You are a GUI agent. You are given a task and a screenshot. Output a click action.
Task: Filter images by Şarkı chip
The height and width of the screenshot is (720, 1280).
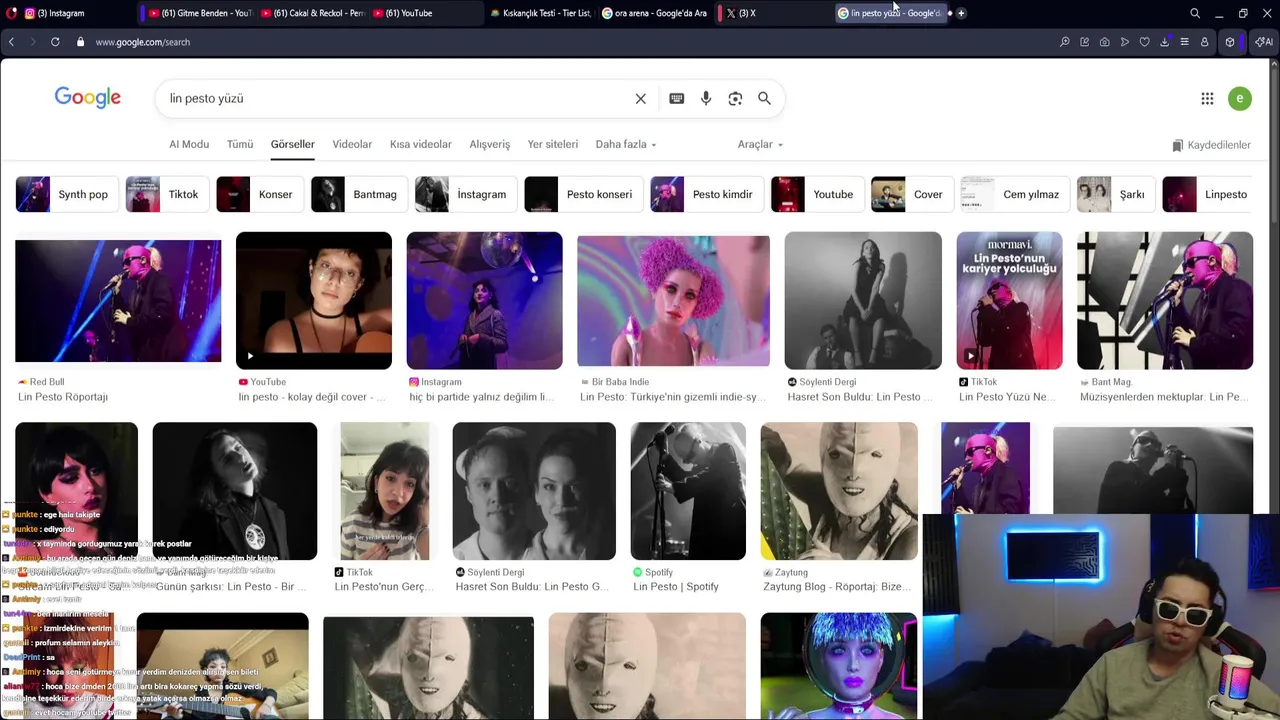click(1116, 194)
